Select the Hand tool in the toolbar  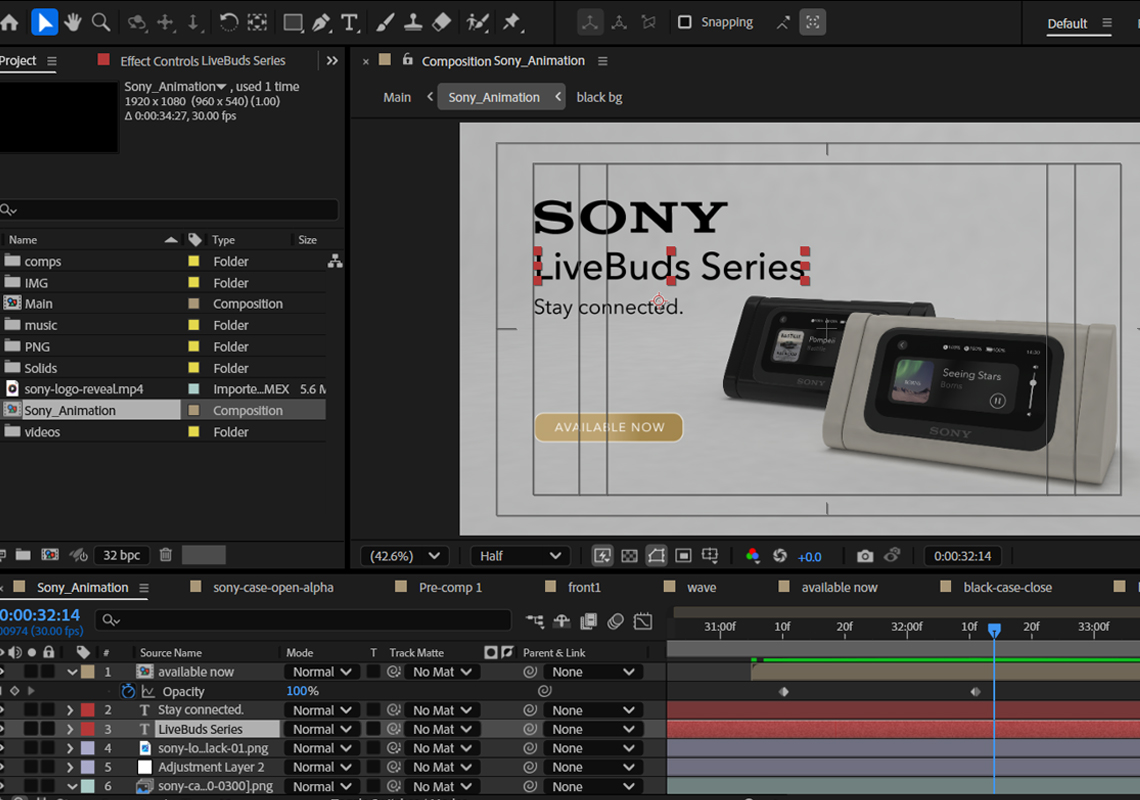pyautogui.click(x=73, y=22)
